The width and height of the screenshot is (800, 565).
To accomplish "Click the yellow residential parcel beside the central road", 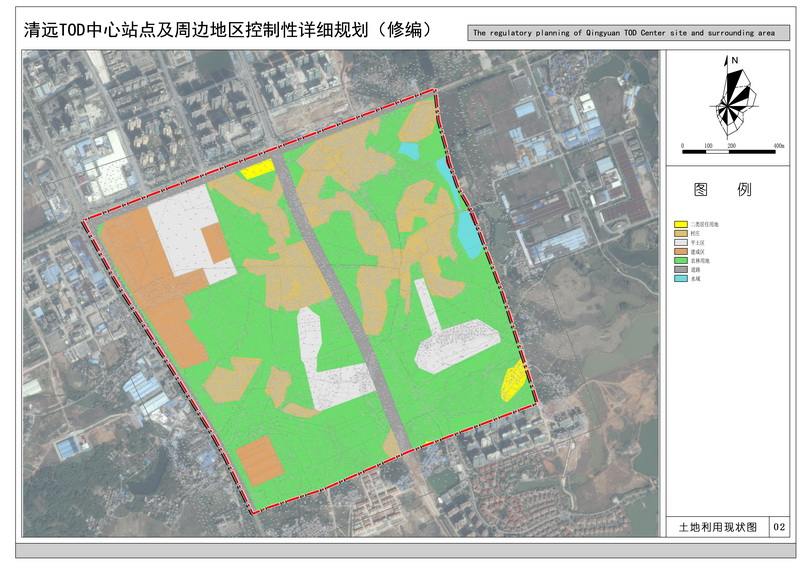I will 258,168.
